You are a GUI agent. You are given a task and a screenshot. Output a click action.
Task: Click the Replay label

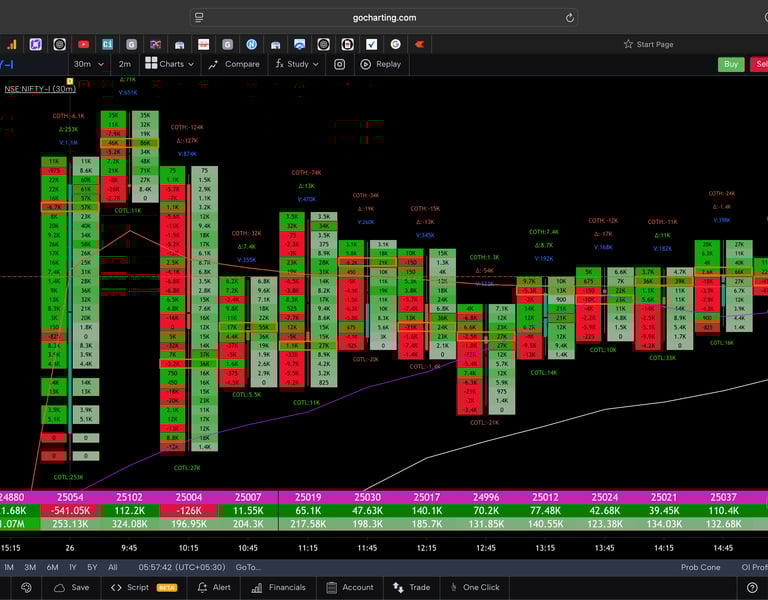pos(388,64)
